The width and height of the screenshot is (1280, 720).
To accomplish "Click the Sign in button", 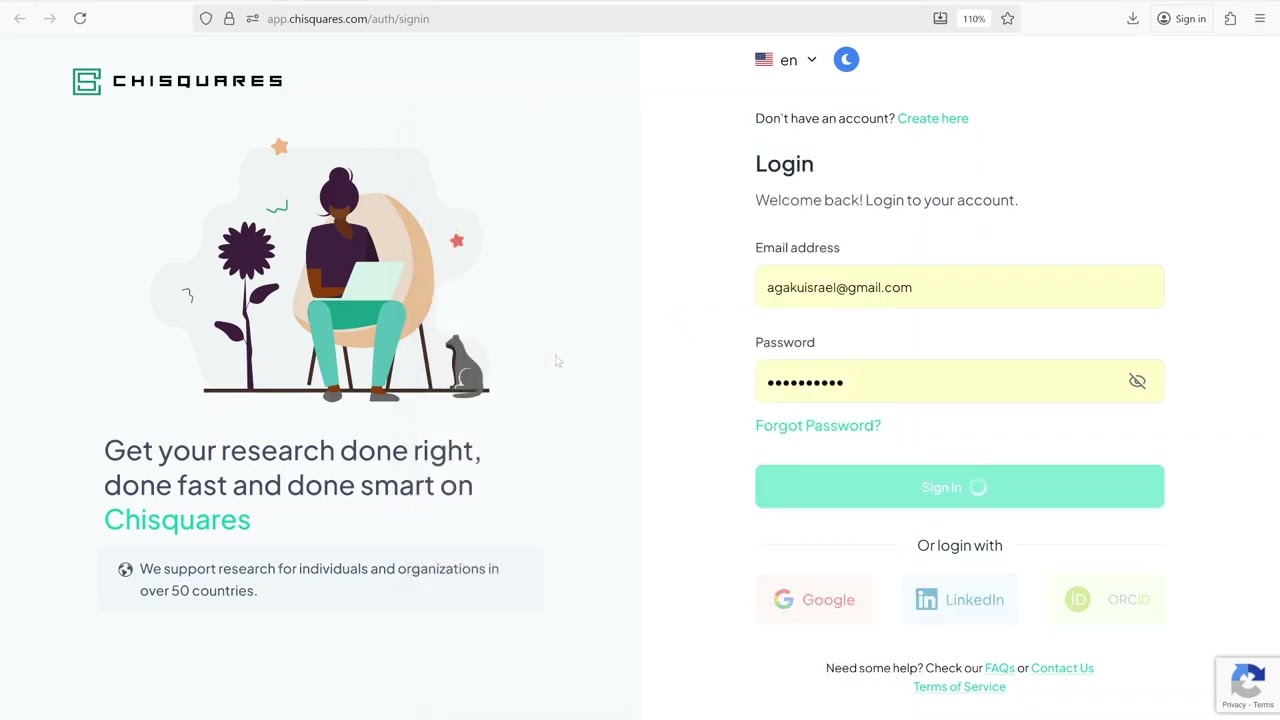I will pos(960,486).
